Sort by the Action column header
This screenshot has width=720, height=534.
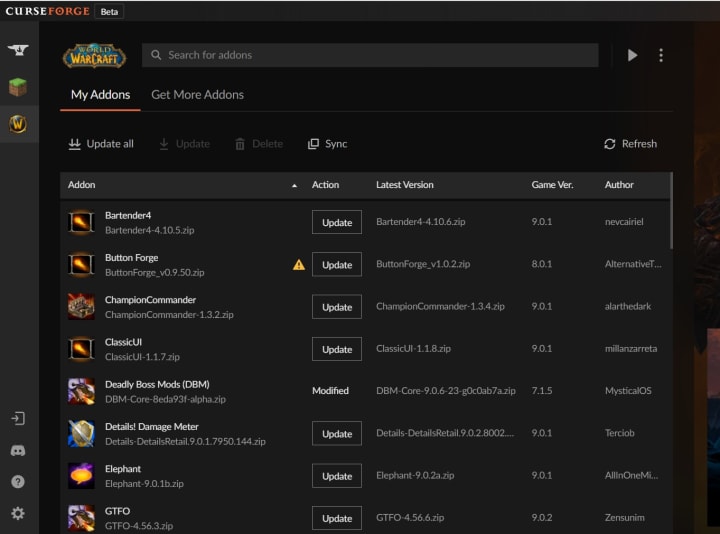(x=326, y=185)
